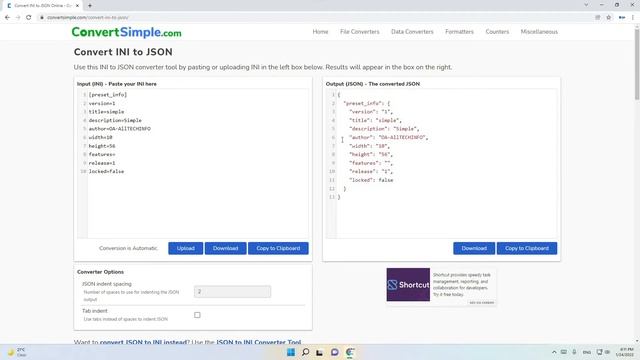Open Chrome three-dot menu
The width and height of the screenshot is (640, 360).
(x=633, y=18)
